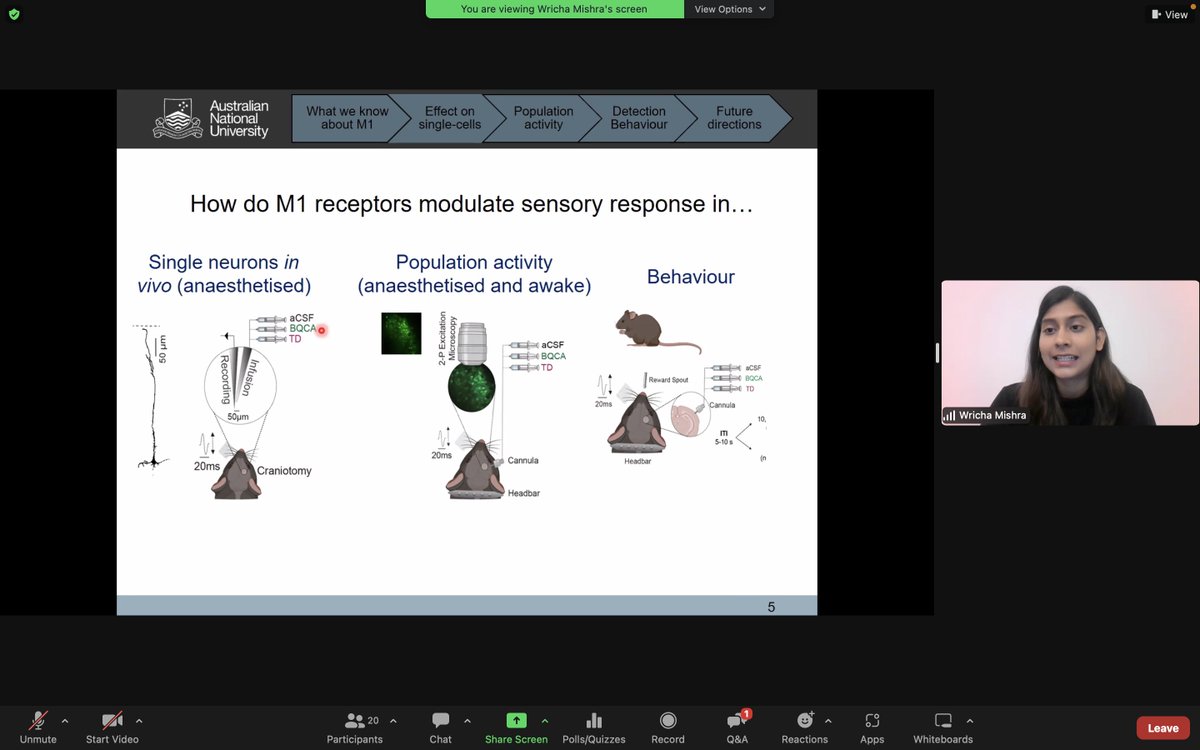Expand audio options arrow beside Unmute

pyautogui.click(x=65, y=721)
